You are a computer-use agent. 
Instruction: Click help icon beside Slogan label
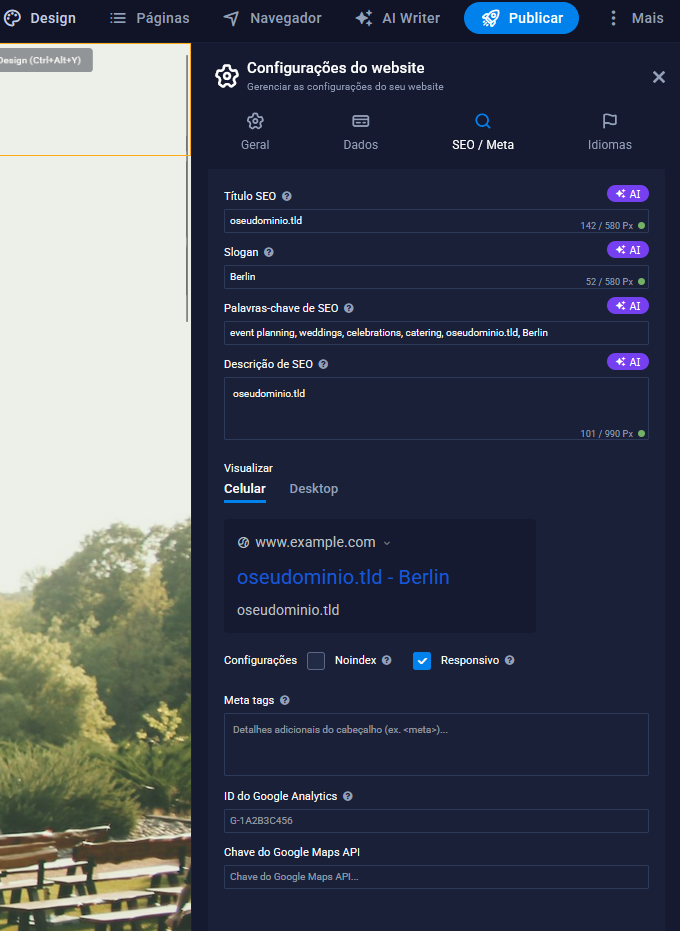coord(268,253)
